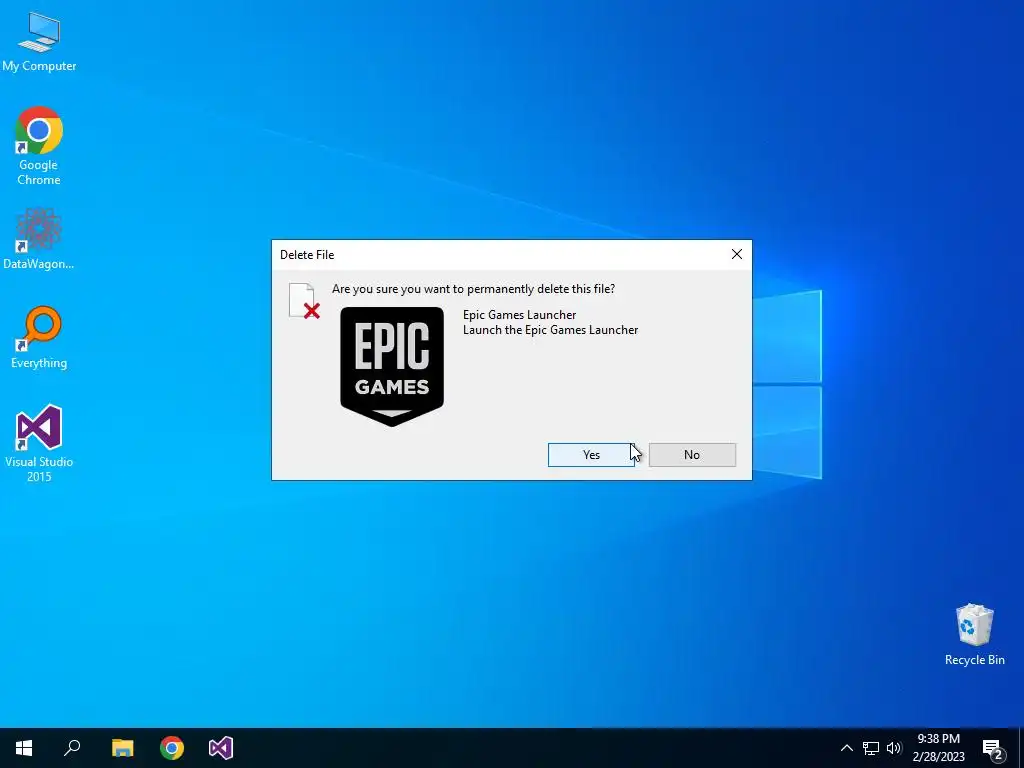
Task: Cancel deletion with the No button
Action: (692, 455)
